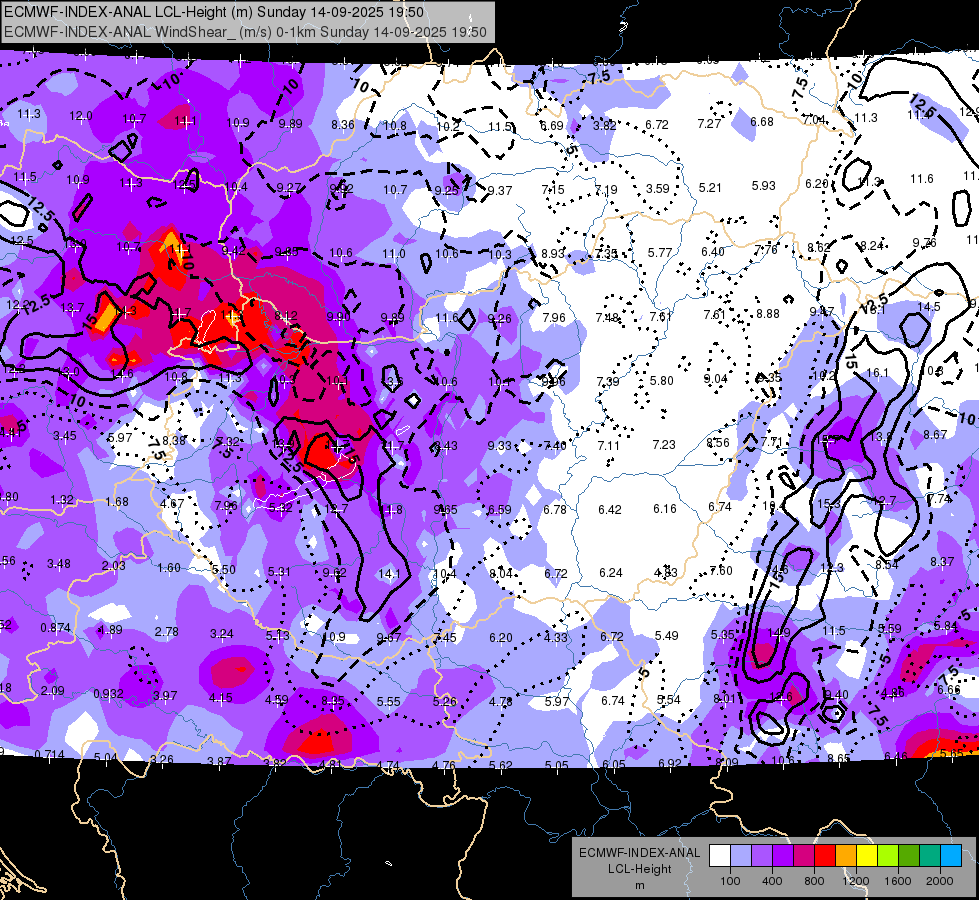This screenshot has height=900, width=979.
Task: Click the wind shear value 5.80
Action: (661, 380)
